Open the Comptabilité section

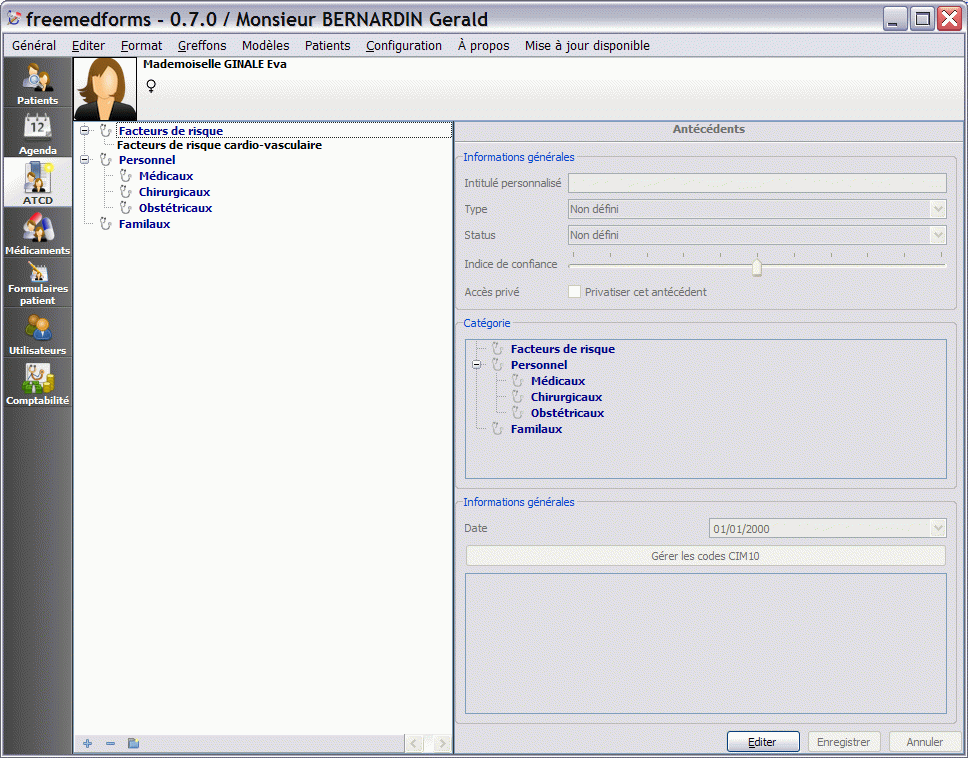point(38,383)
